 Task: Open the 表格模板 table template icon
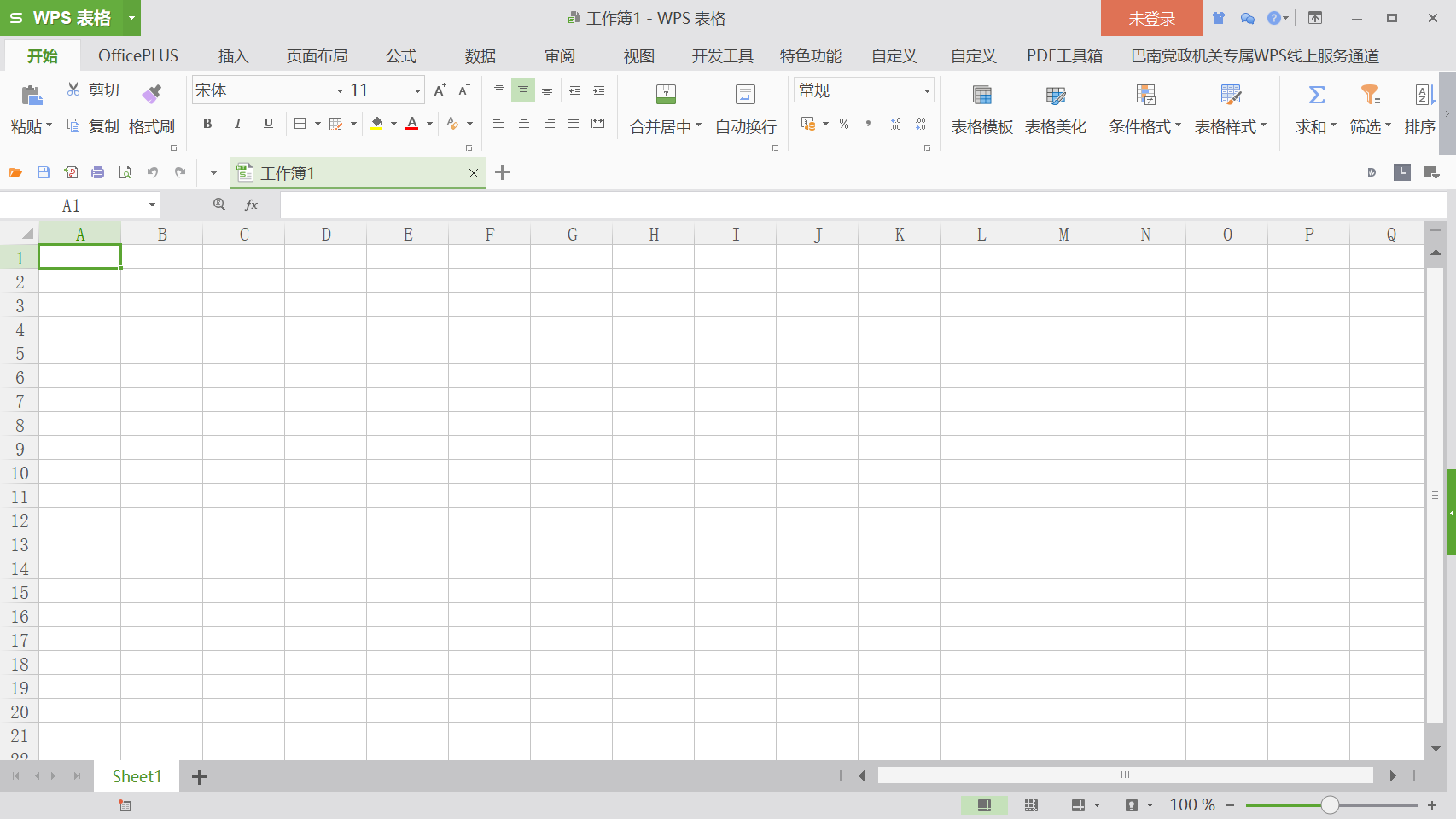coord(982,95)
